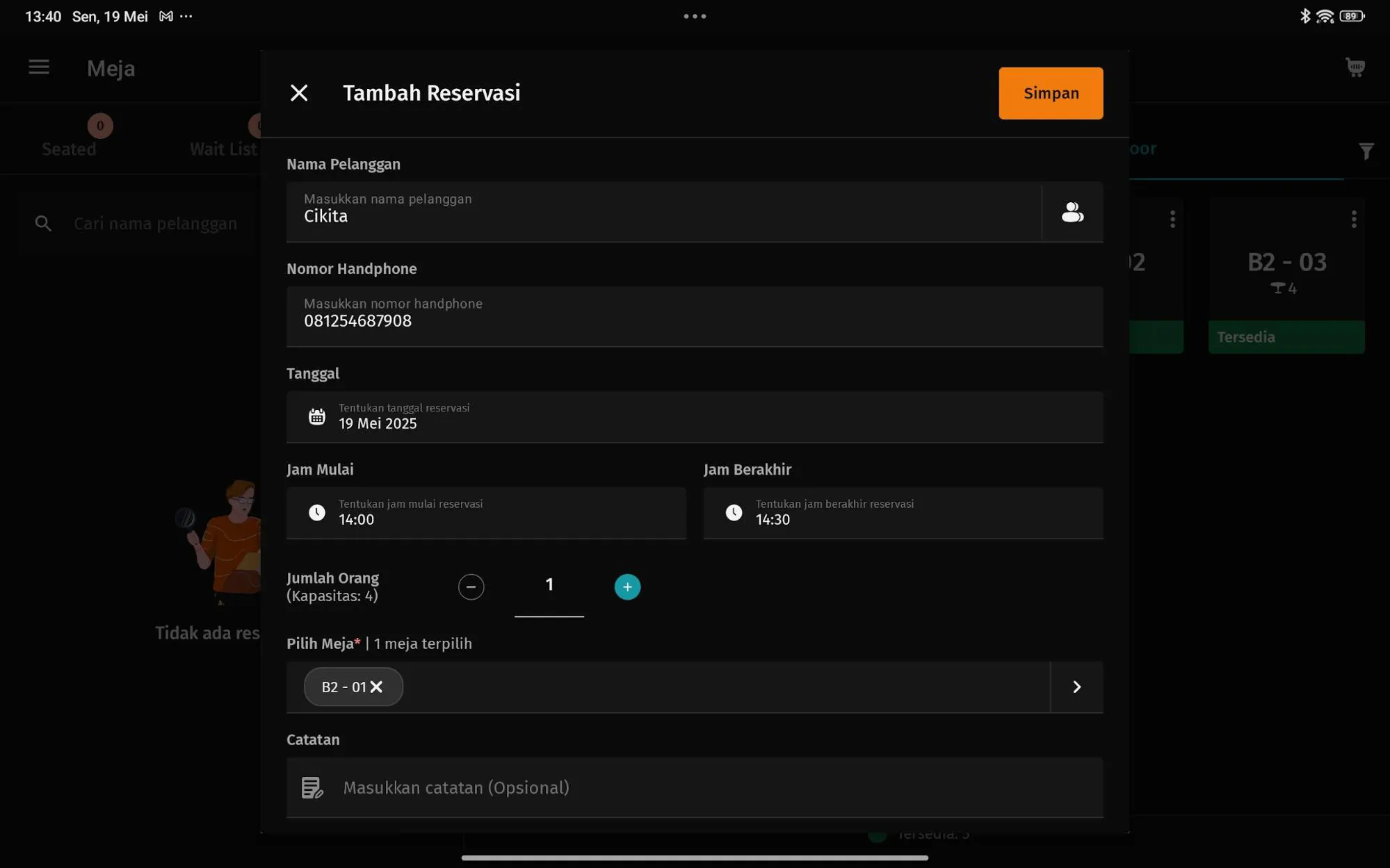Viewport: 1390px width, 868px height.
Task: Open three-dot menu on B2 - 03
Action: [1353, 220]
